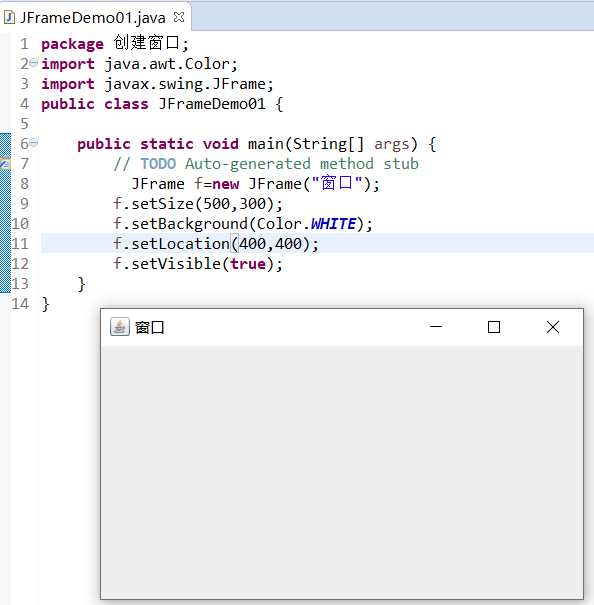Click line number 14 in the gutter

pyautogui.click(x=20, y=304)
